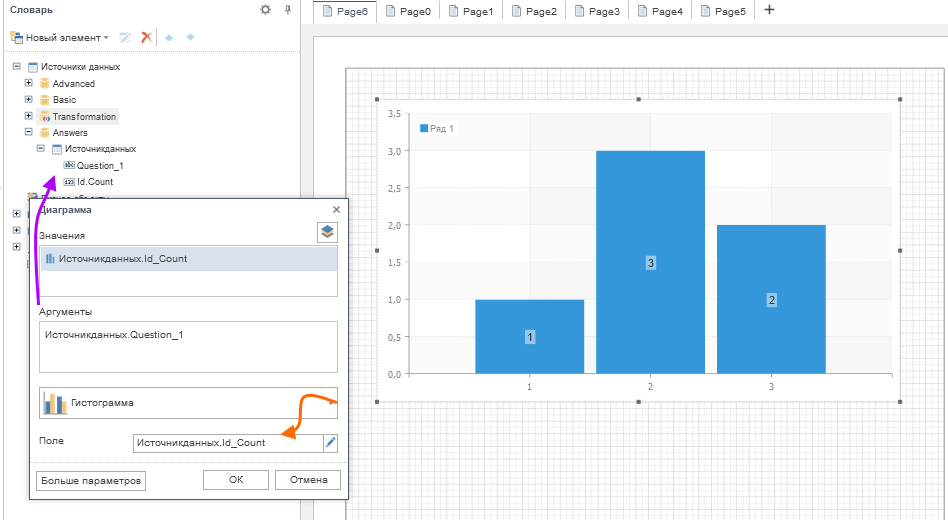
Task: Move item down with the down arrow
Action: (190, 37)
